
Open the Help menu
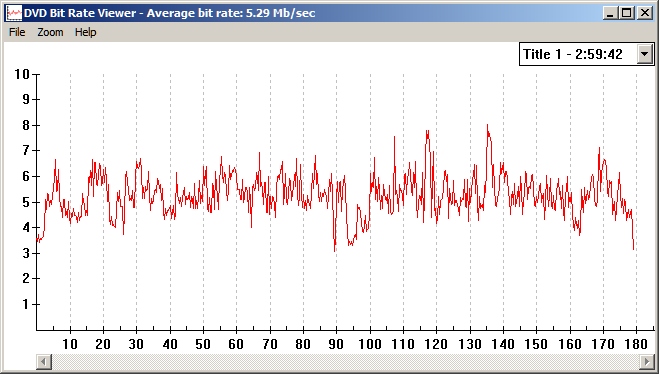pos(86,32)
